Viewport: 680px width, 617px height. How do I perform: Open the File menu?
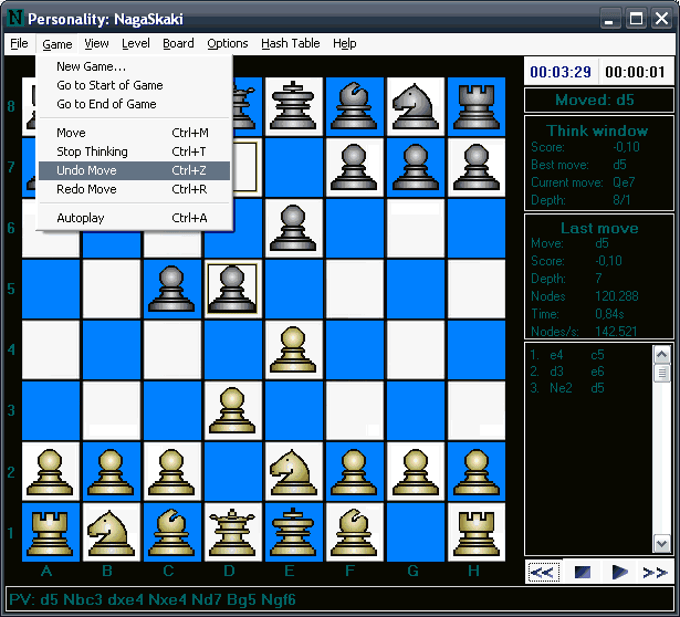coord(19,44)
